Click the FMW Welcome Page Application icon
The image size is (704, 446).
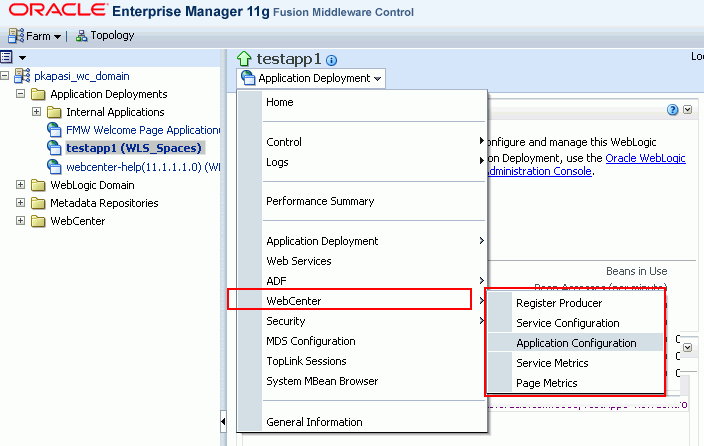point(54,130)
